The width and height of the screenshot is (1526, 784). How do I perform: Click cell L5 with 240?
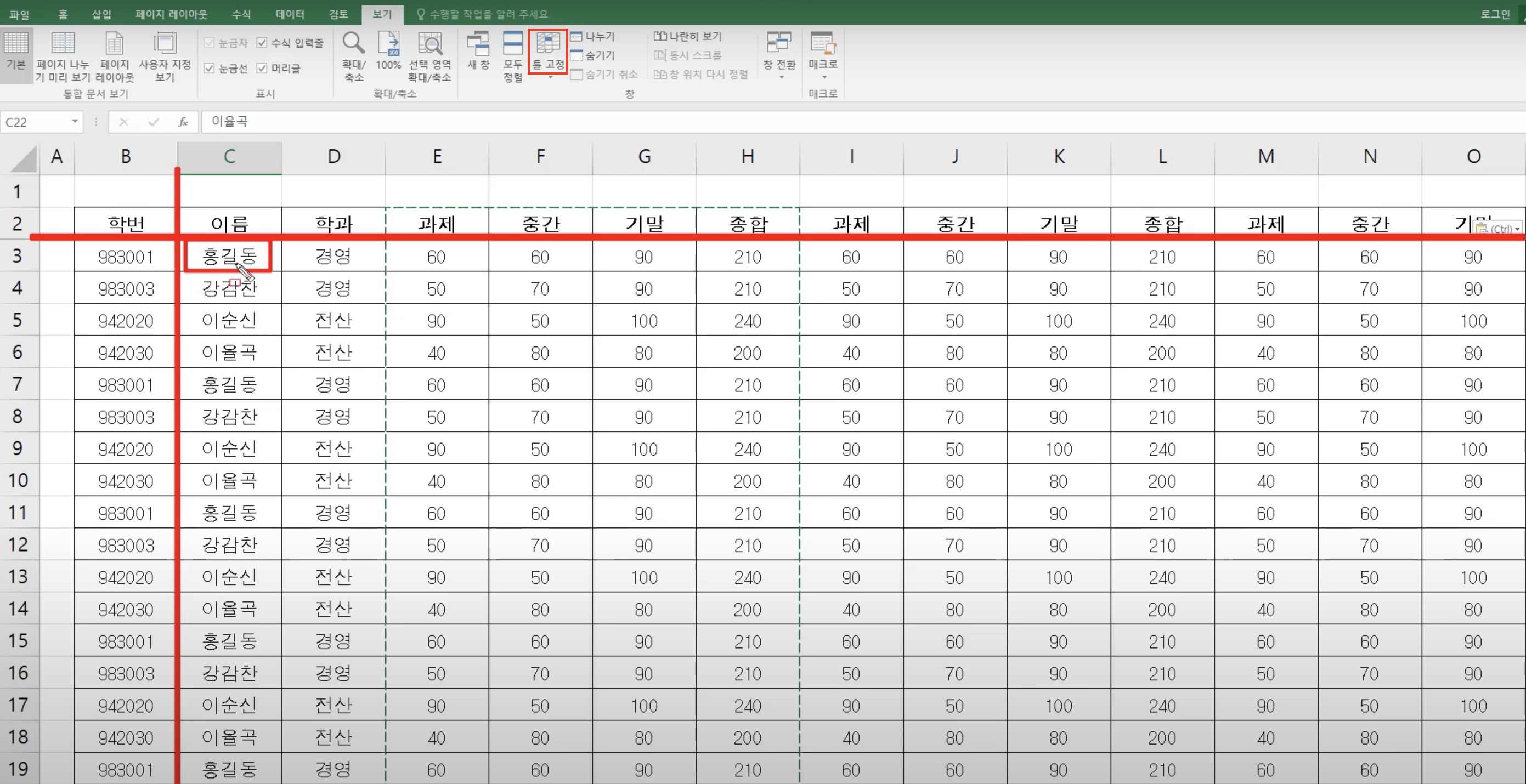(x=1163, y=320)
